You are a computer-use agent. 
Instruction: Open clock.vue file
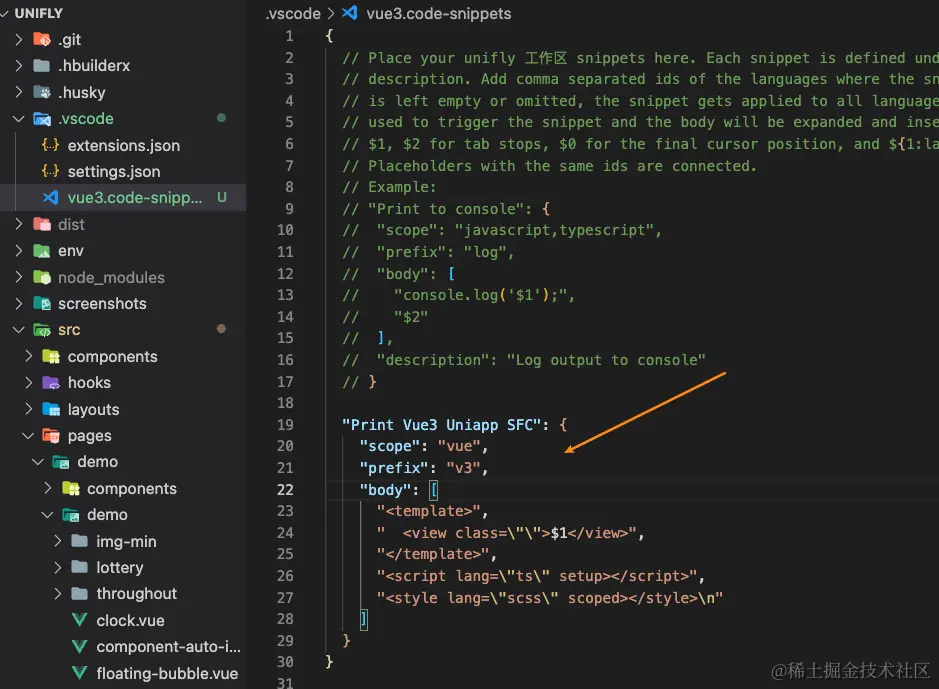(x=123, y=620)
